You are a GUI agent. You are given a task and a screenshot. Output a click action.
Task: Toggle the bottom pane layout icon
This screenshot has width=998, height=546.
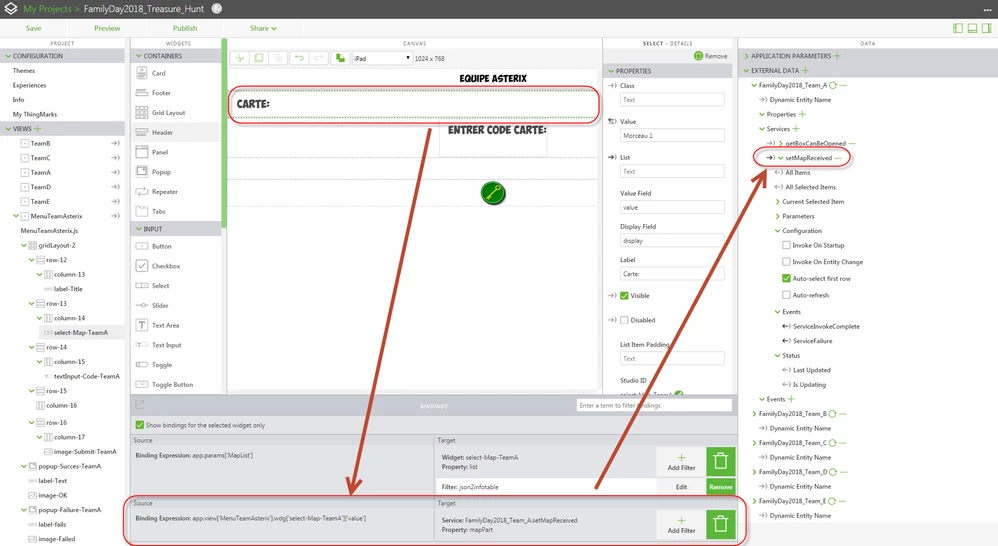pyautogui.click(x=972, y=28)
